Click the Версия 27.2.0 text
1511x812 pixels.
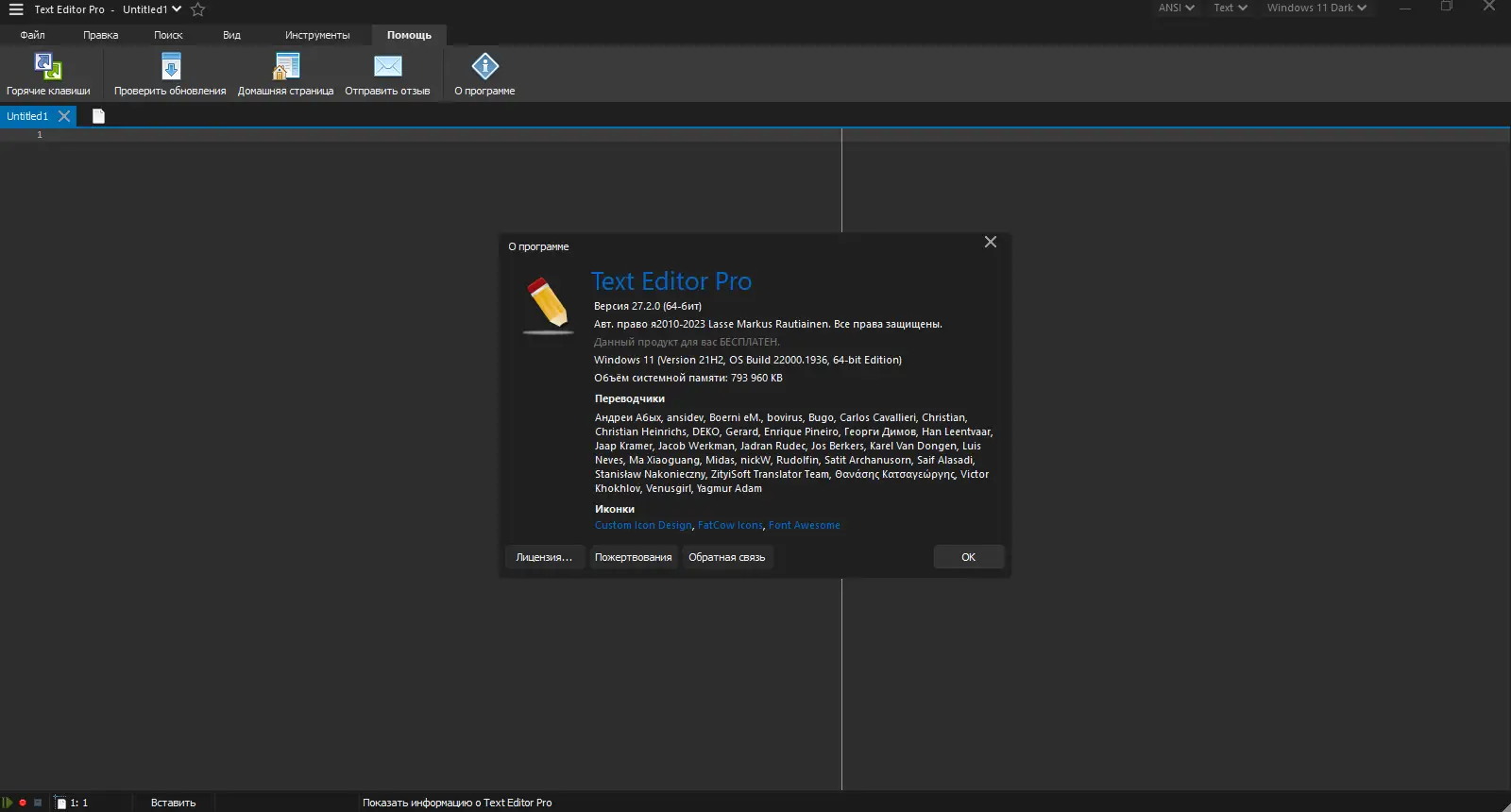pos(648,306)
